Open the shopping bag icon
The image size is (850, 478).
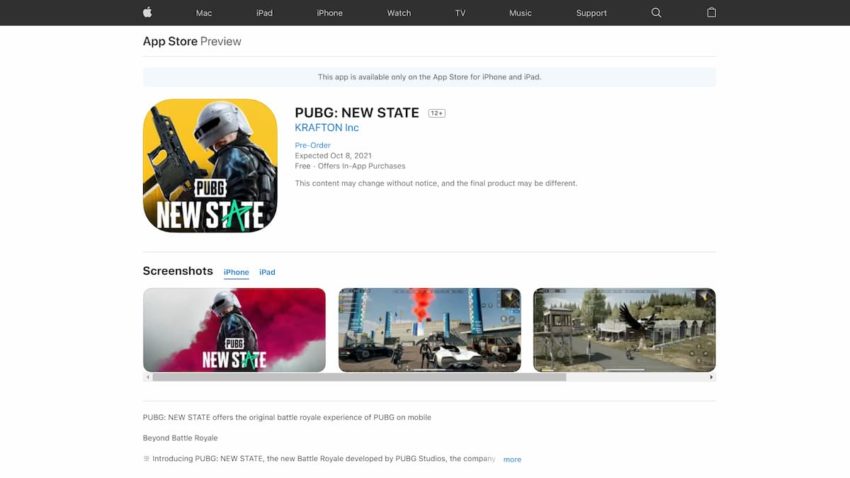(x=711, y=12)
